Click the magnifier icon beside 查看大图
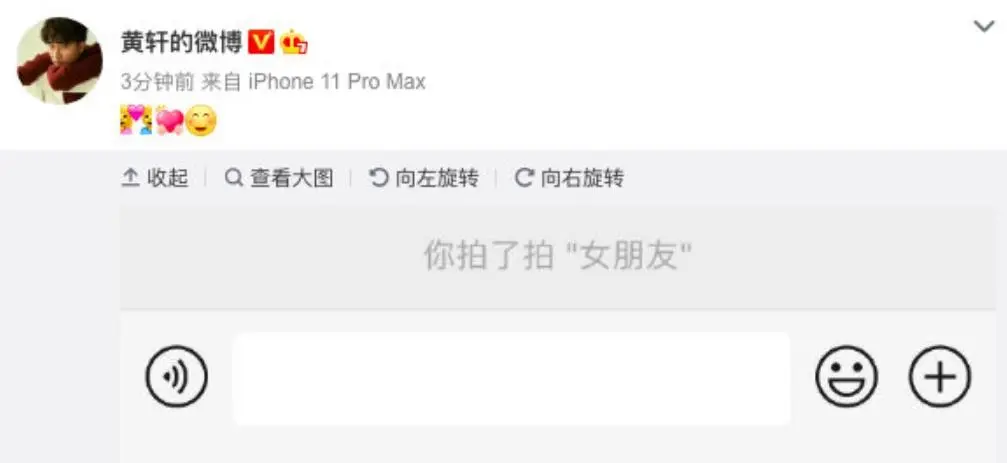 coord(234,177)
